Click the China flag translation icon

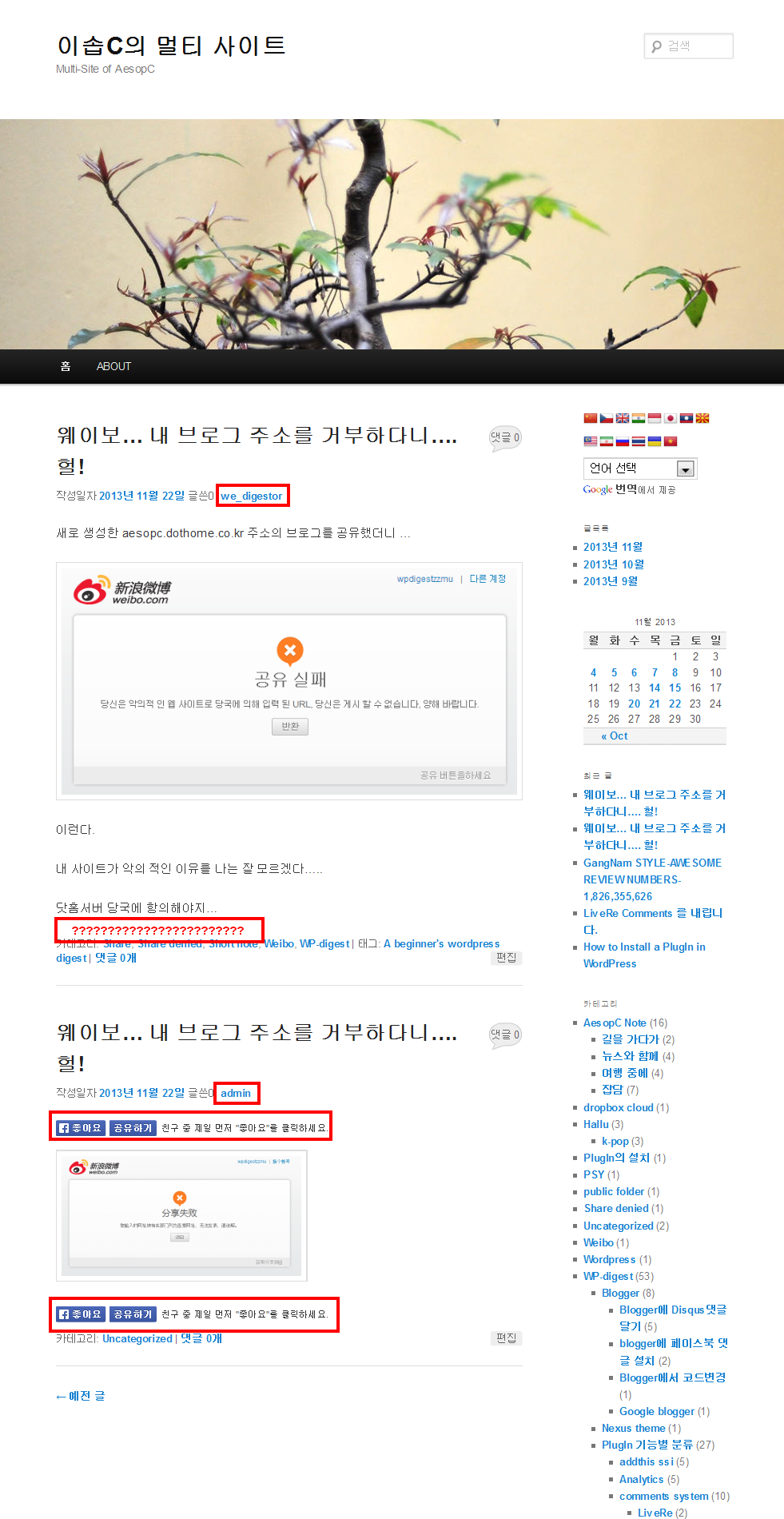point(591,418)
